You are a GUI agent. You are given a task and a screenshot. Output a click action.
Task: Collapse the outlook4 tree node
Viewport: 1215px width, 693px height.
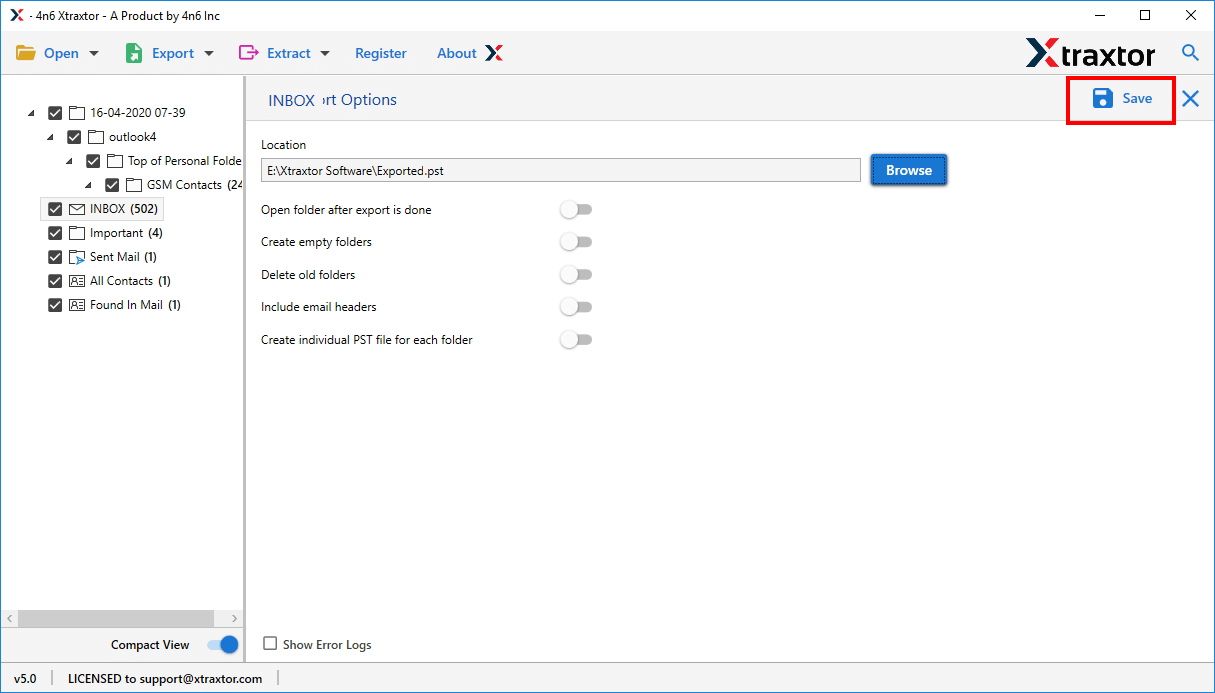pos(51,137)
